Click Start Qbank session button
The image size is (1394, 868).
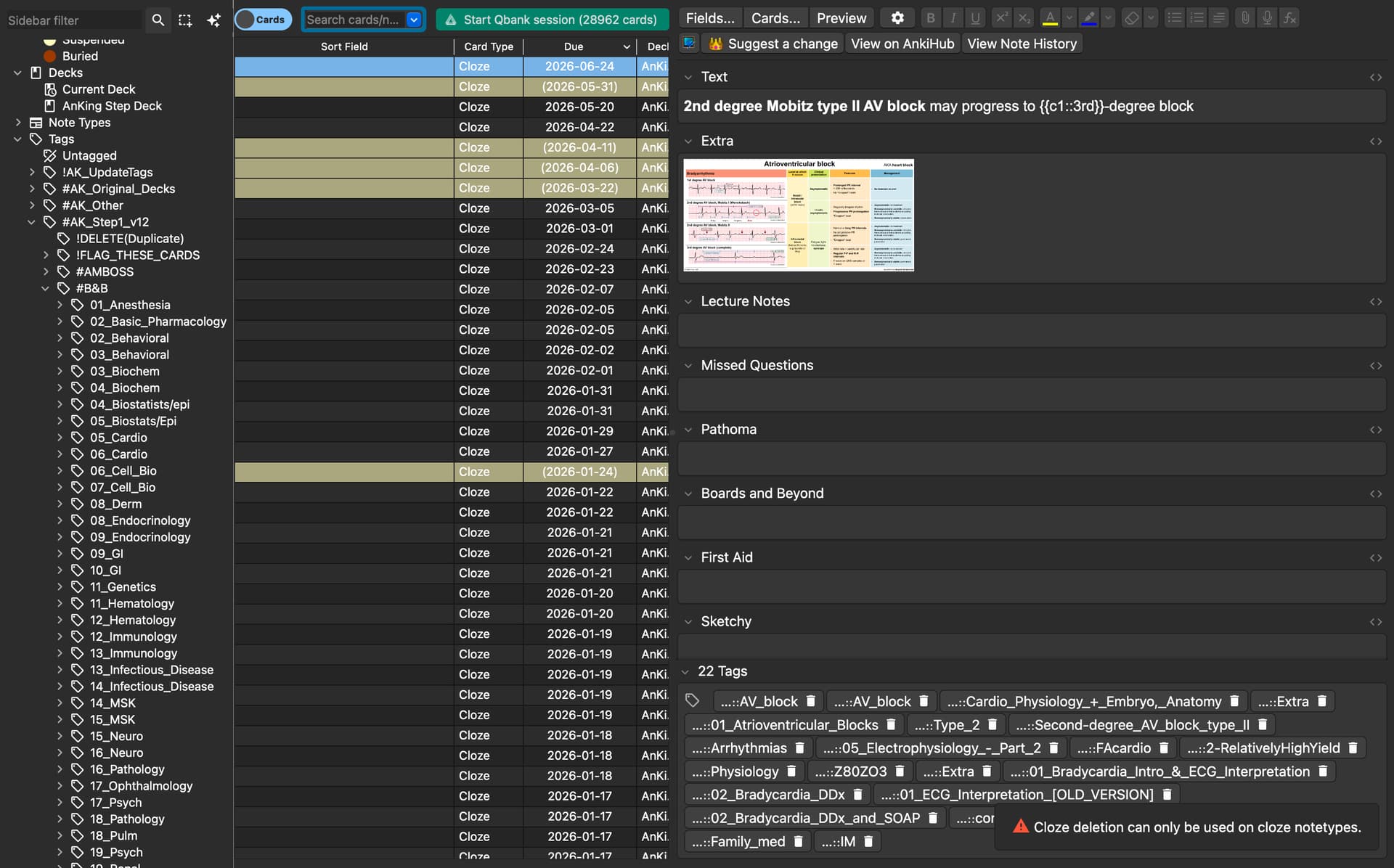pos(552,20)
